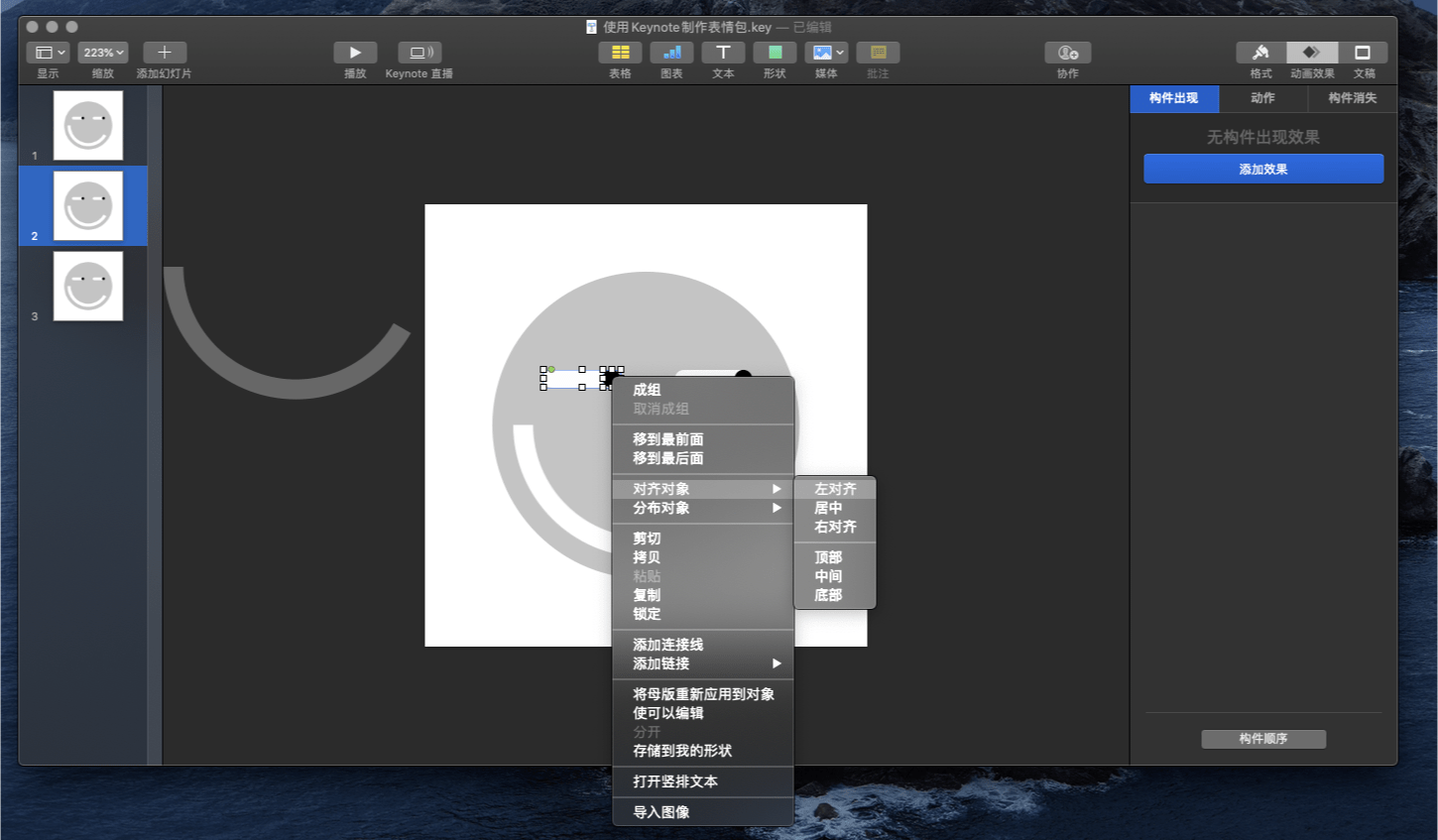
Task: Choose 左对齐 from the alignment submenu
Action: click(x=832, y=488)
